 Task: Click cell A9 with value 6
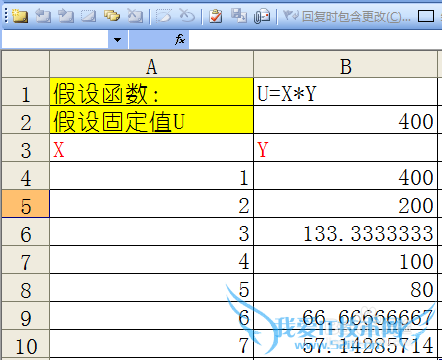[x=152, y=316]
